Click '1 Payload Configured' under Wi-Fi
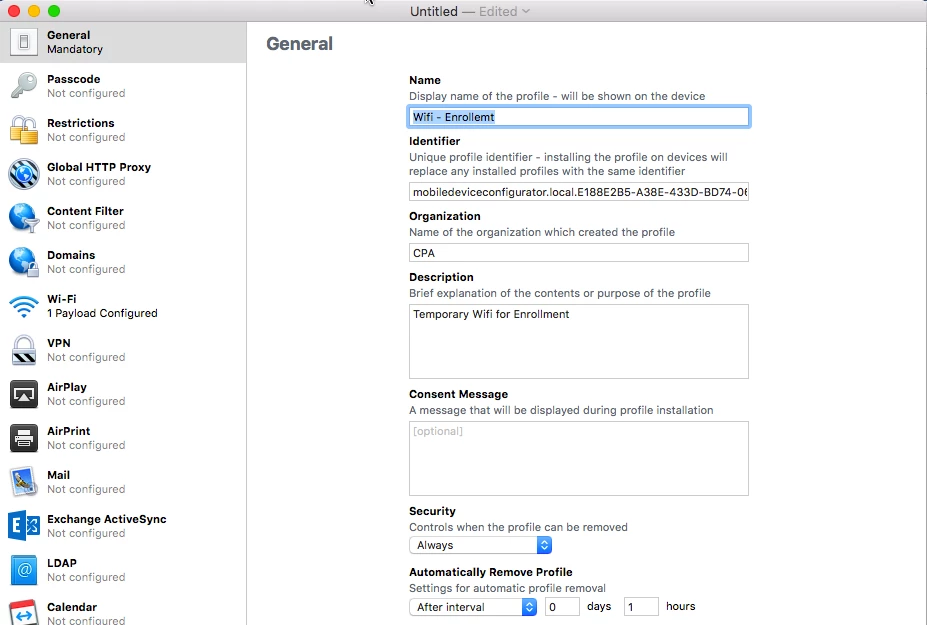The height and width of the screenshot is (625, 927). coord(102,313)
